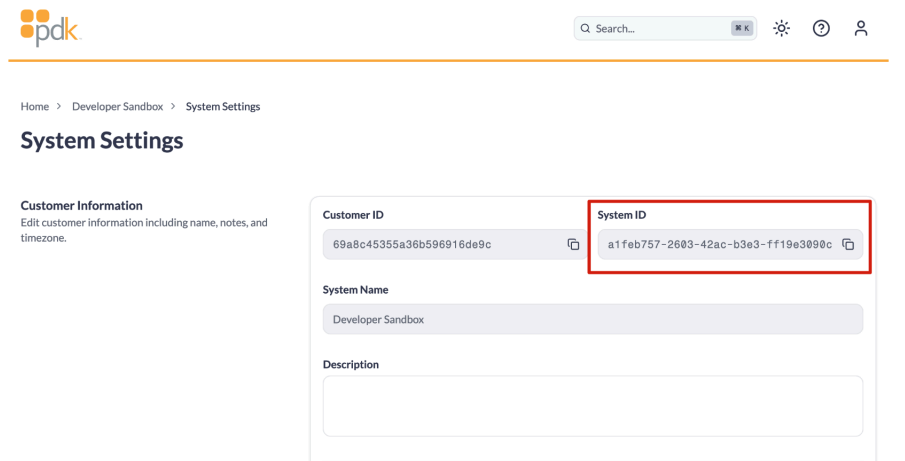Image resolution: width=905 pixels, height=461 pixels.
Task: Select the Customer ID value field
Action: [x=454, y=245]
